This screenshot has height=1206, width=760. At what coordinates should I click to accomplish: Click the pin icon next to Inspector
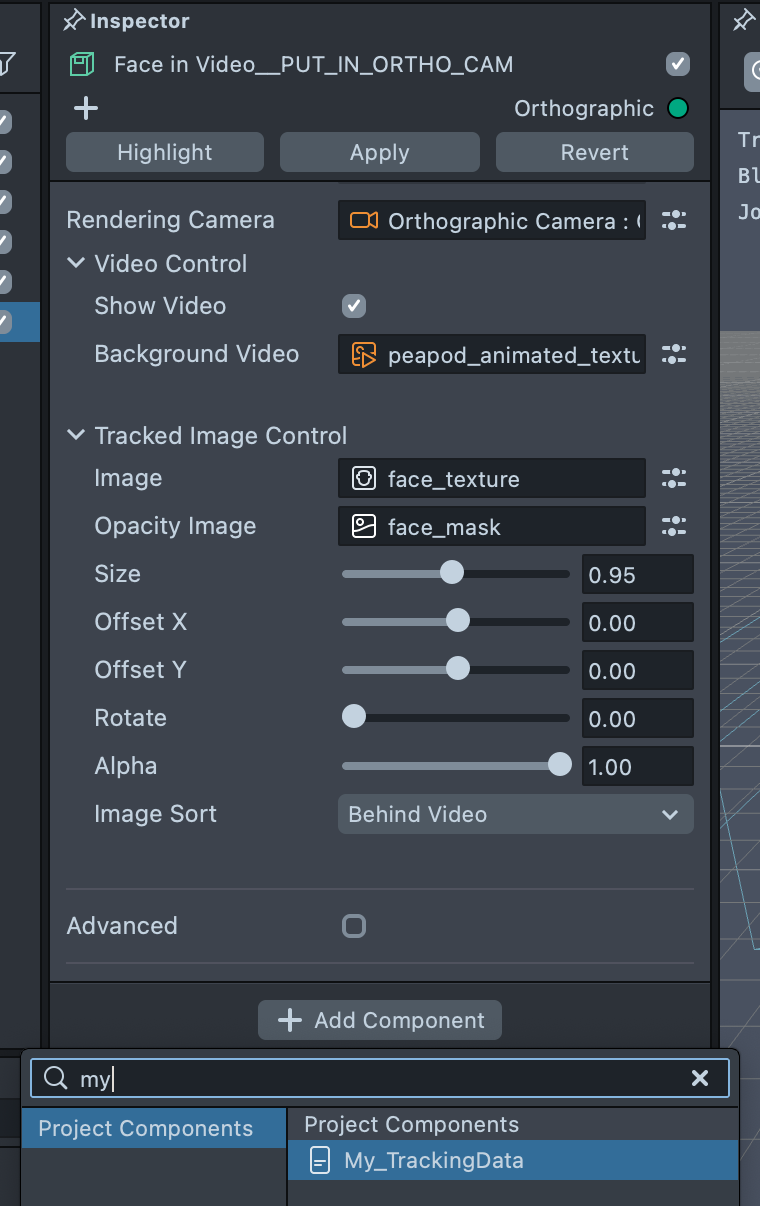point(74,21)
